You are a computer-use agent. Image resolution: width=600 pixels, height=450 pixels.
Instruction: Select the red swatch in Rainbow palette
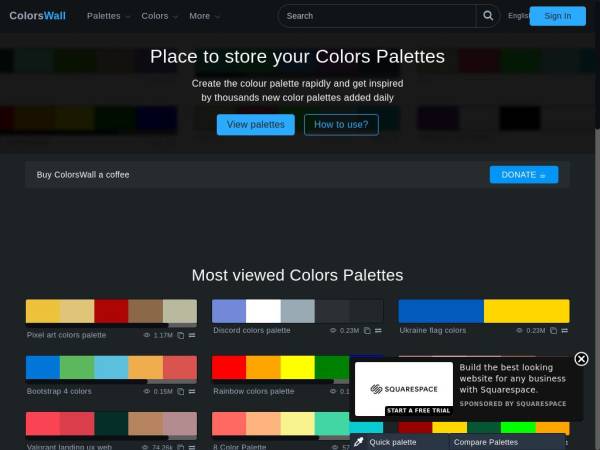(229, 367)
